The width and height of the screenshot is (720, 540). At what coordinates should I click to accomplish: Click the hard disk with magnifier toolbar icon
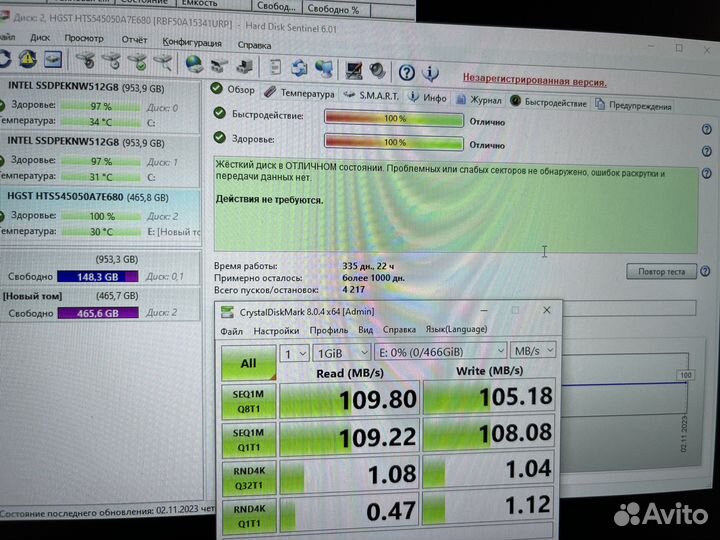(x=163, y=62)
